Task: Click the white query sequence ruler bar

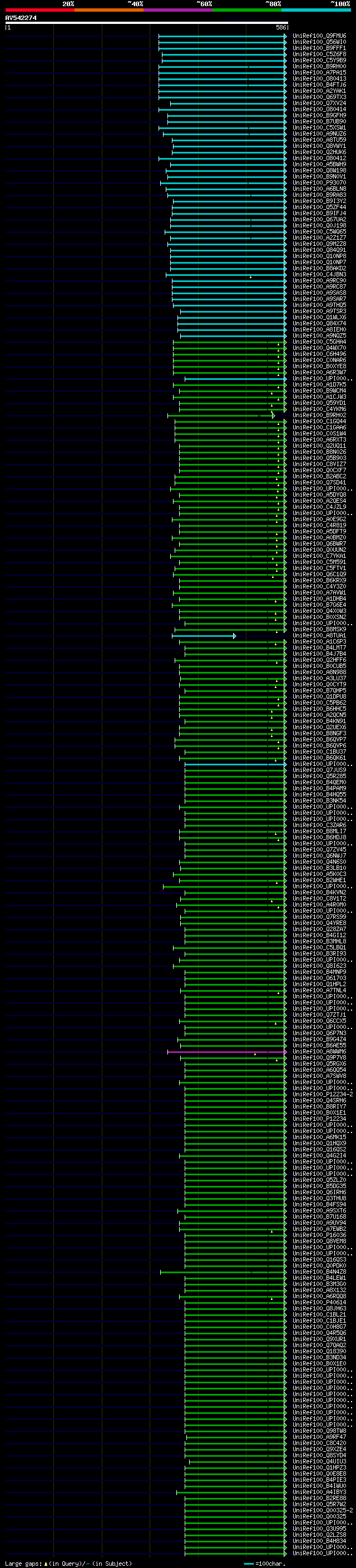Action: [x=147, y=22]
